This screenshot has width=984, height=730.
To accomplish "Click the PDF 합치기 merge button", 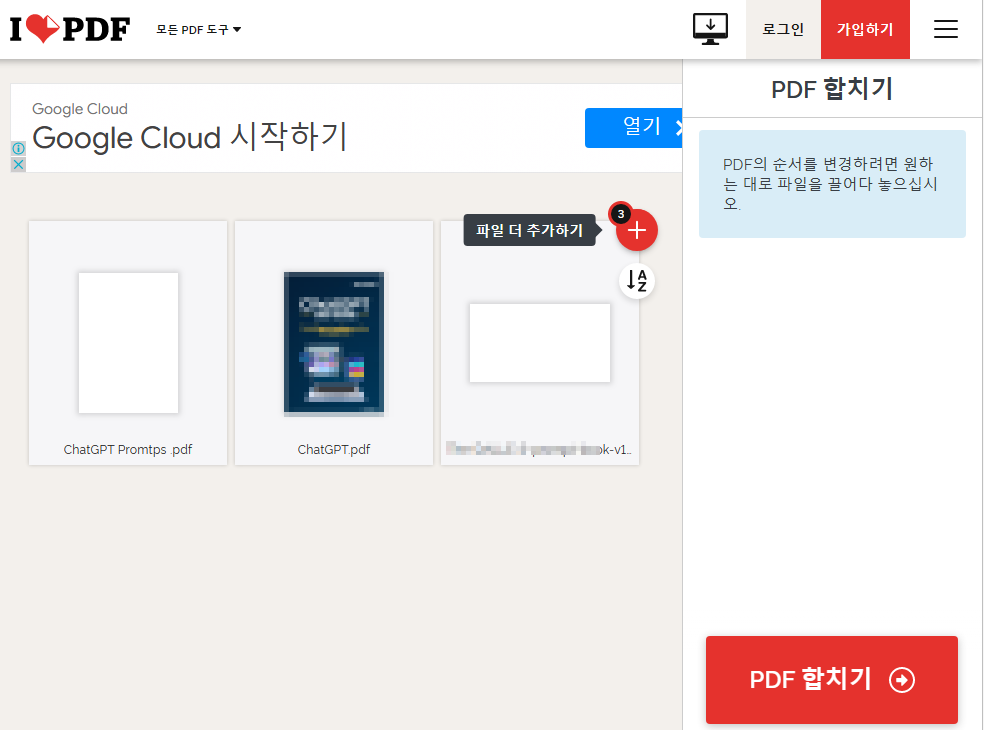I will click(x=832, y=680).
